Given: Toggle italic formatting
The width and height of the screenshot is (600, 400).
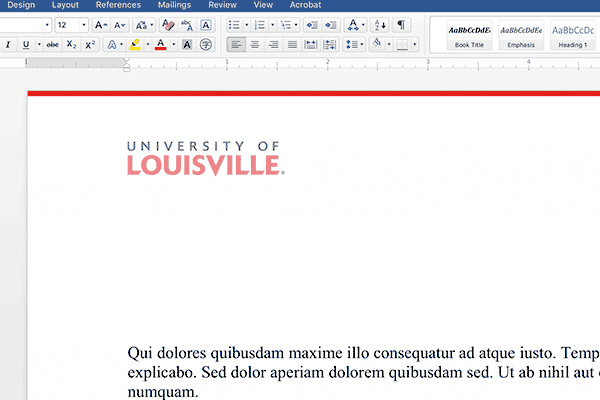Looking at the screenshot, I should coord(8,45).
